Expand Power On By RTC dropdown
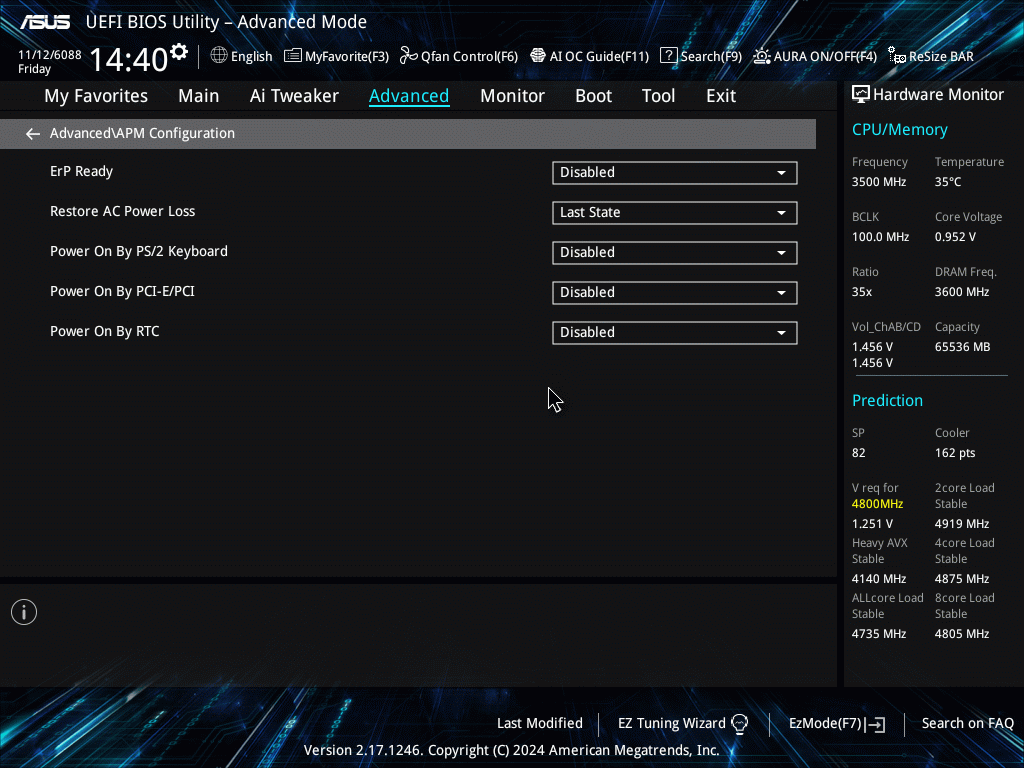Screen dimensions: 1024x768 point(674,333)
